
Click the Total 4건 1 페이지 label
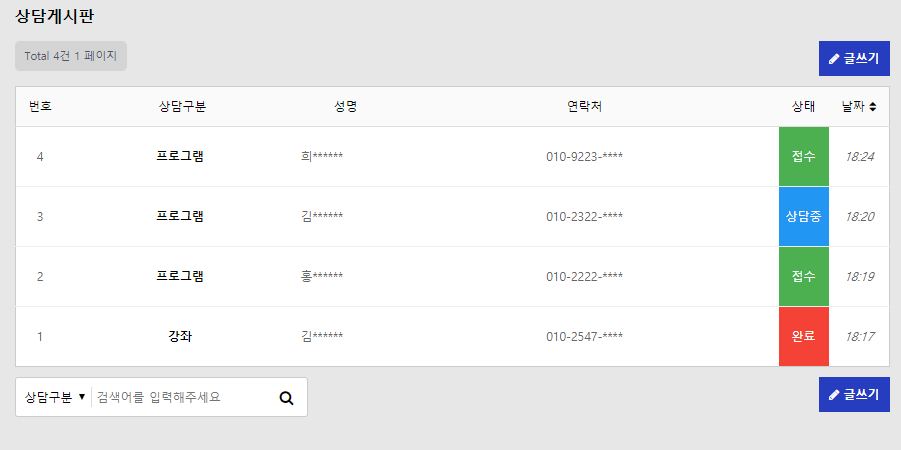point(71,56)
